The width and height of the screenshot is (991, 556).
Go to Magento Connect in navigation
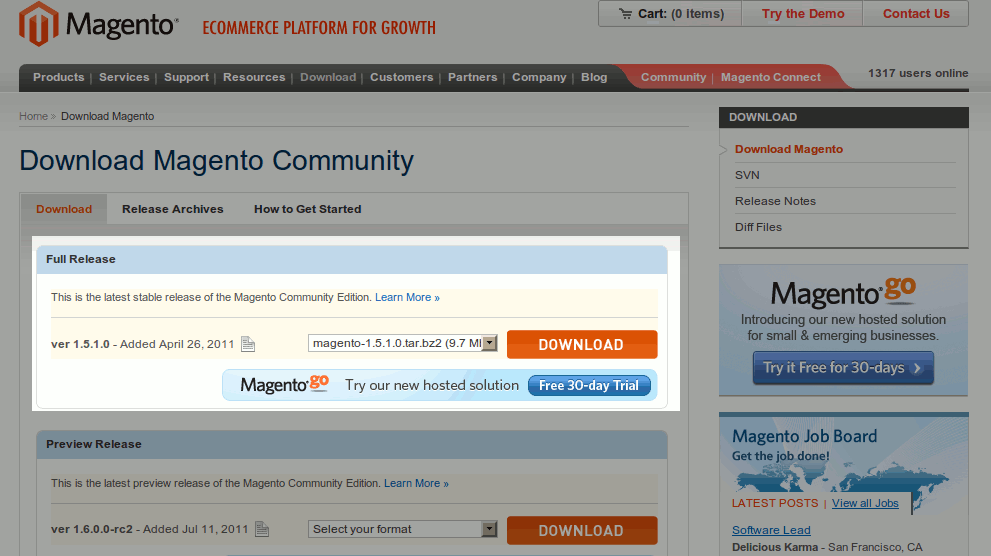point(770,77)
